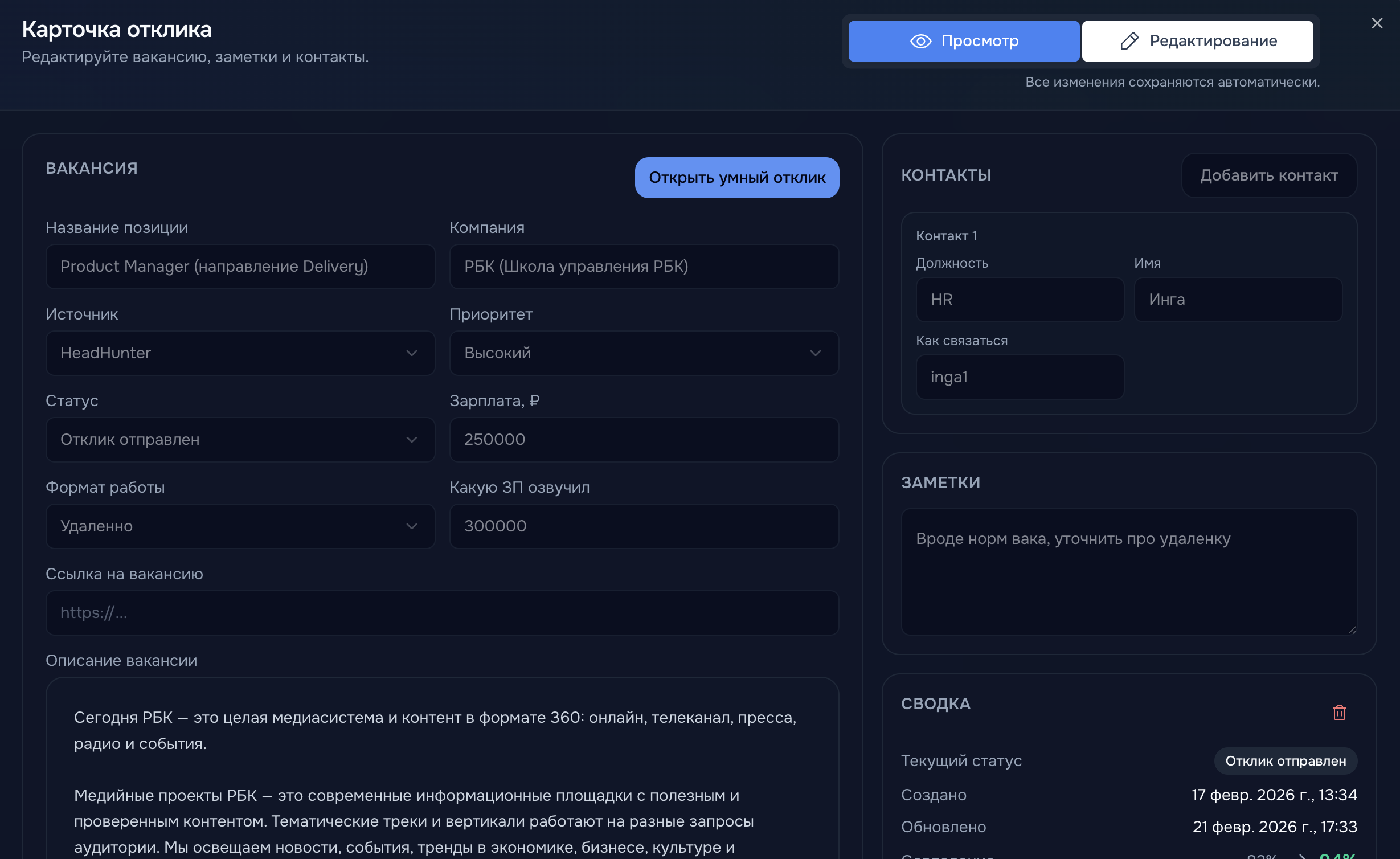The width and height of the screenshot is (1400, 859).
Task: Click the red trash icon in Сводка
Action: pos(1339,713)
